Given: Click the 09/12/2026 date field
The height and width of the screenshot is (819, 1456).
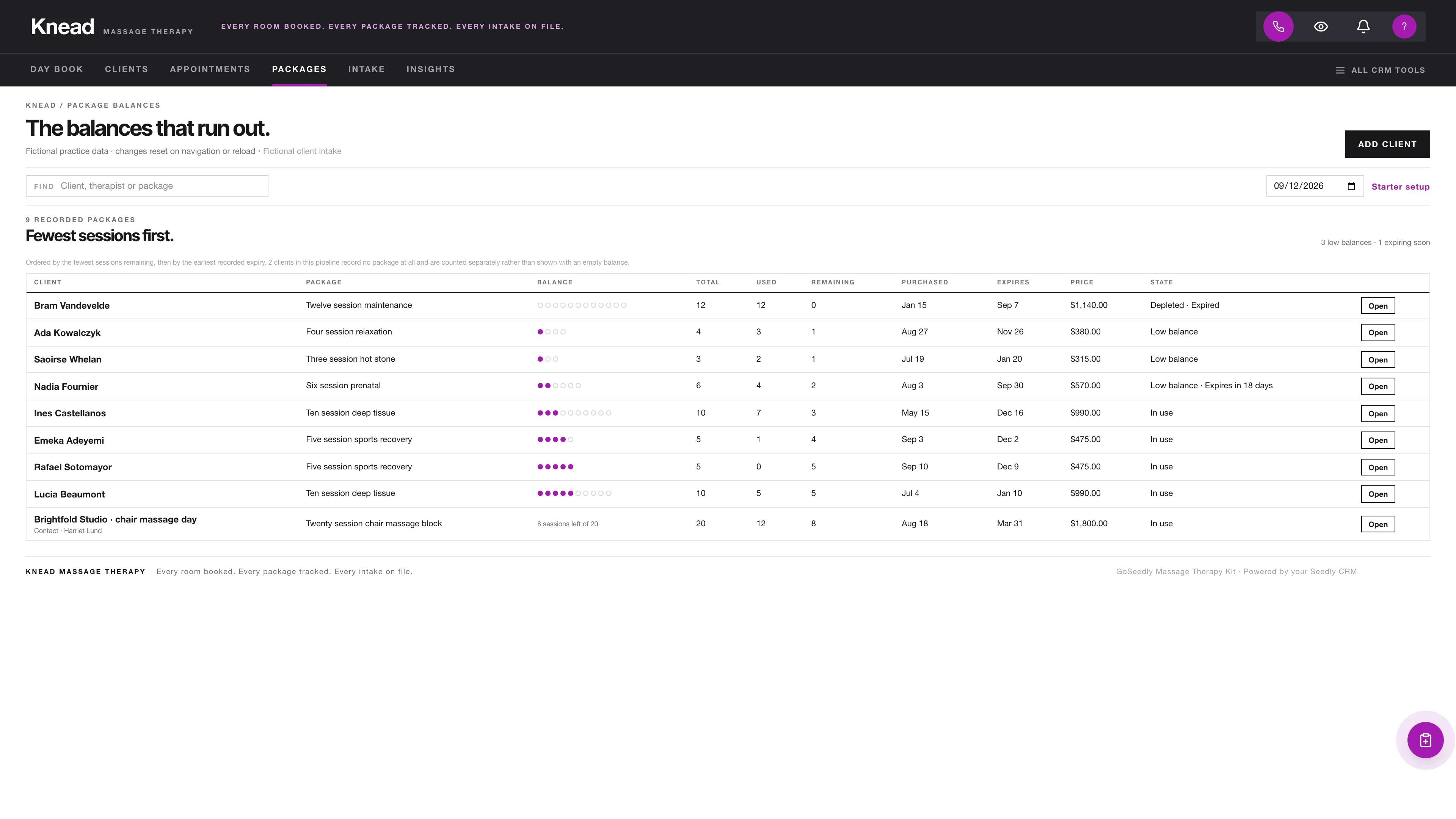Looking at the screenshot, I should tap(1315, 186).
